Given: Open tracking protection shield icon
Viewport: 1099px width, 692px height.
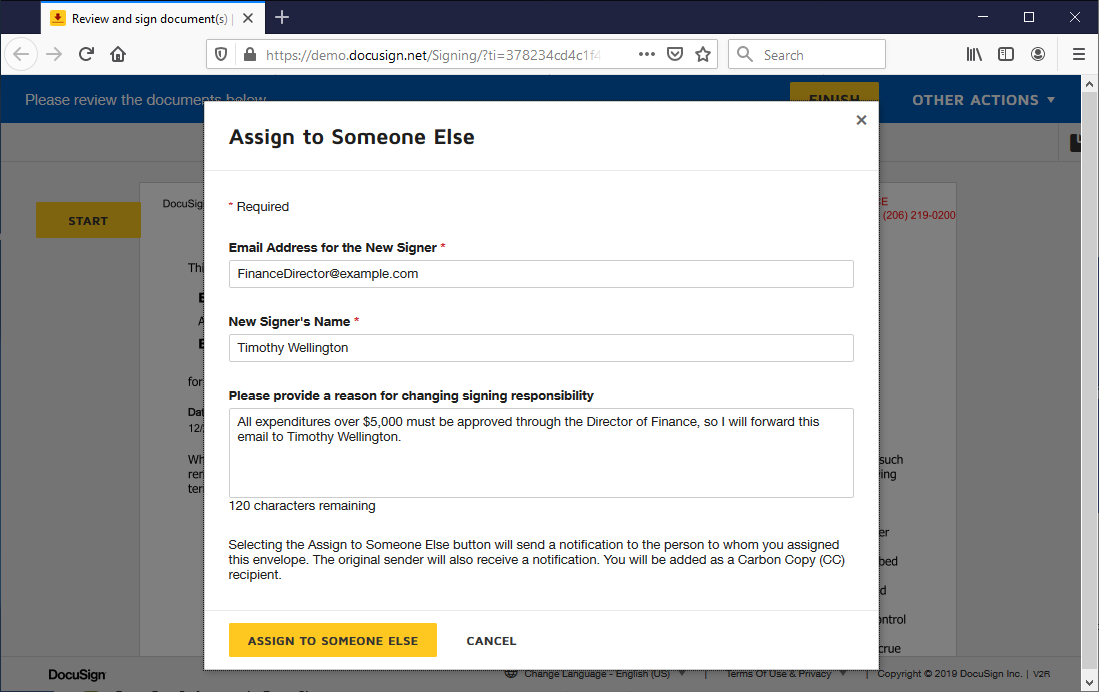Looking at the screenshot, I should click(x=221, y=55).
